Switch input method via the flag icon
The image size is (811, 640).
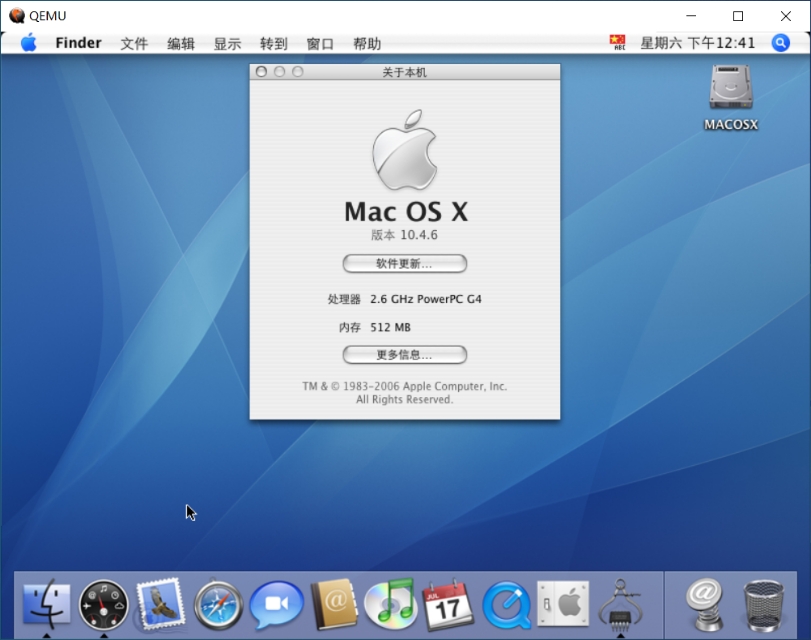click(x=618, y=43)
